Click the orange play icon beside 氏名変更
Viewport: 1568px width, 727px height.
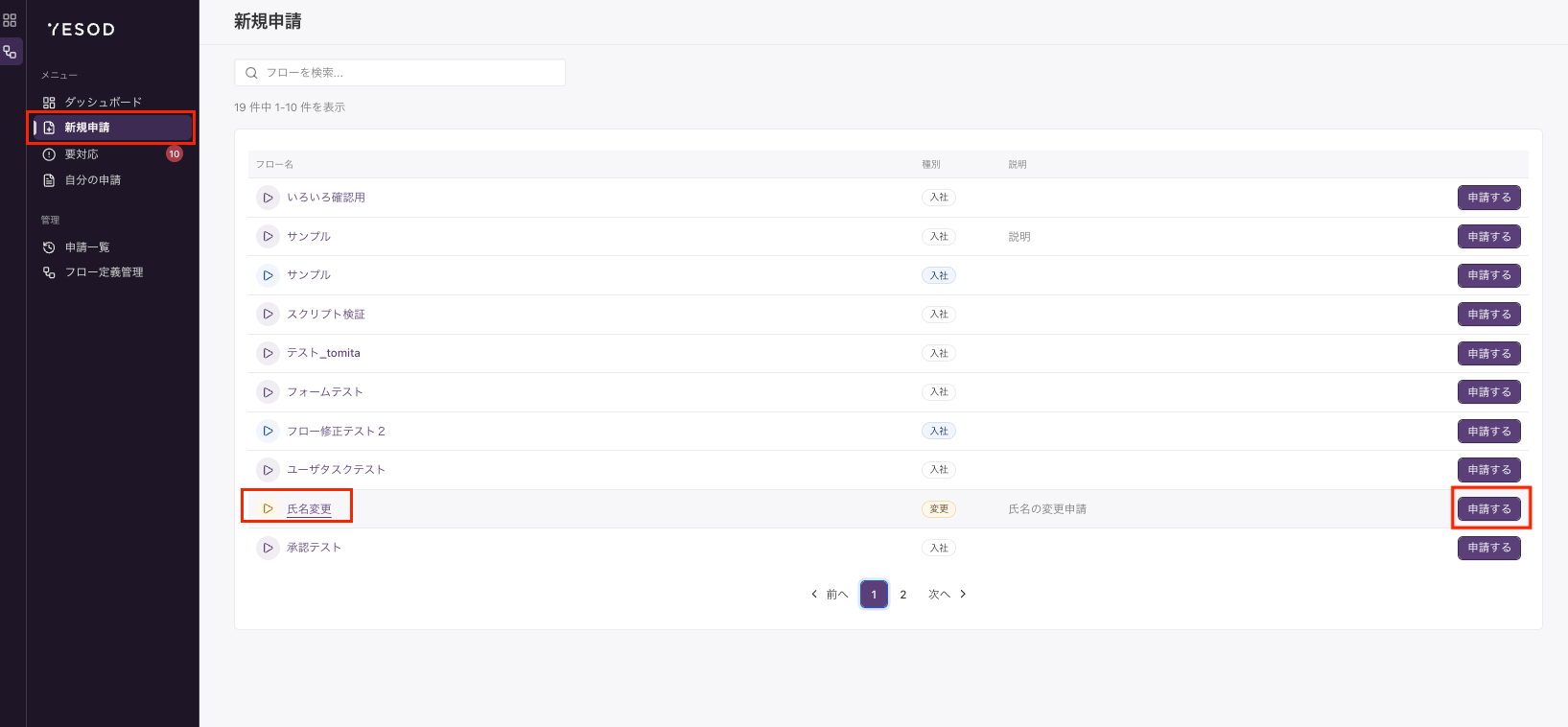click(x=268, y=508)
